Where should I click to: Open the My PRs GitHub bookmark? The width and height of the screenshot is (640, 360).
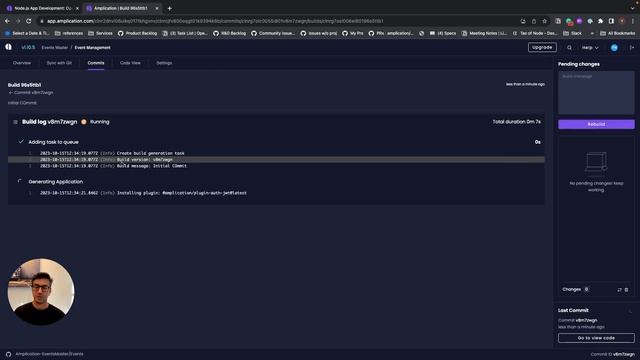tap(353, 33)
